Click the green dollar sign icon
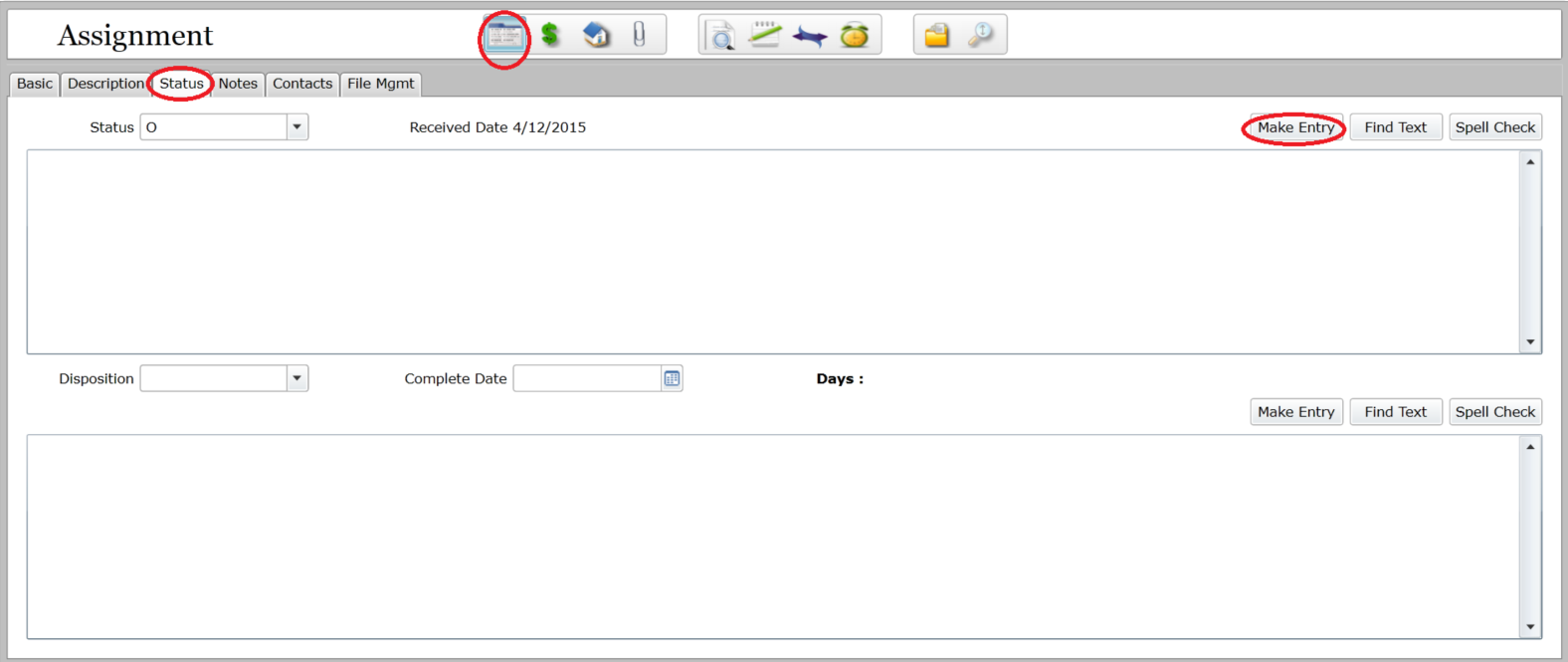The height and width of the screenshot is (662, 1568). (550, 35)
